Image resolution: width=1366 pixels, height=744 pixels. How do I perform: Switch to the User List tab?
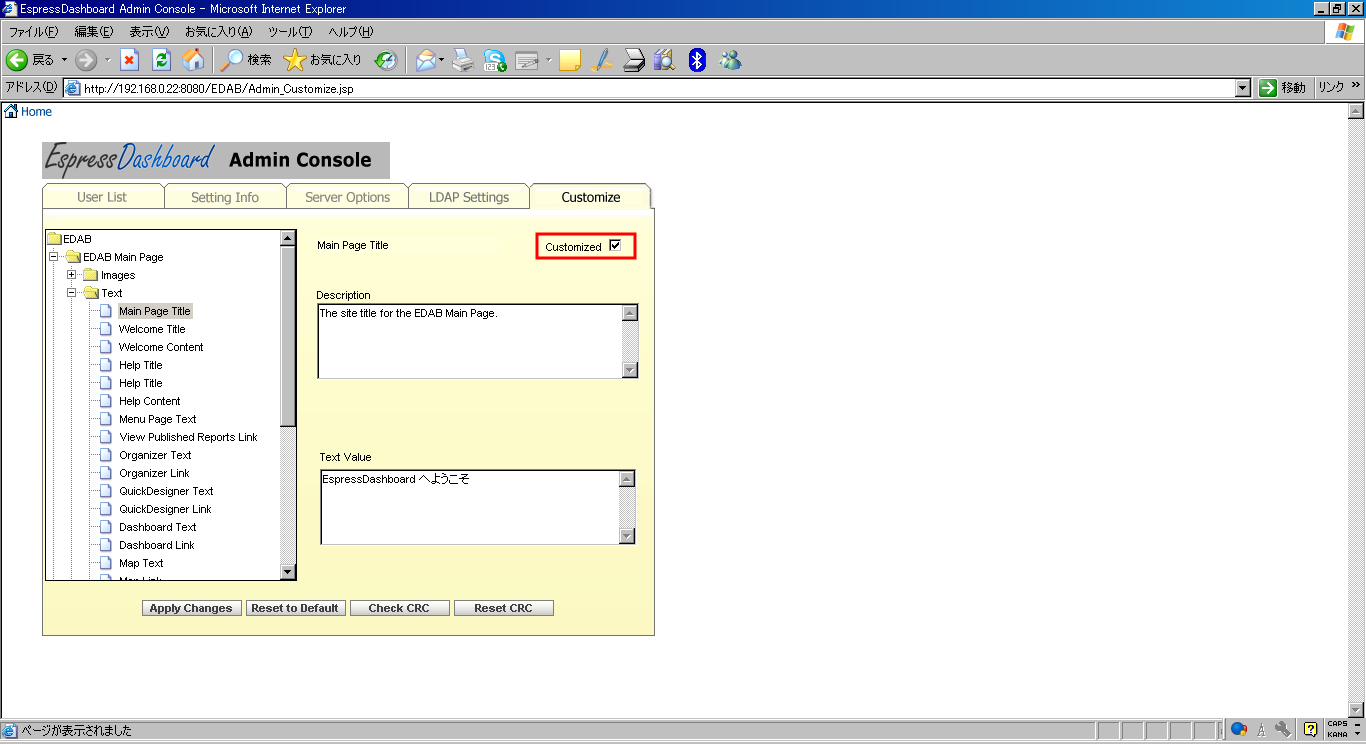[102, 197]
